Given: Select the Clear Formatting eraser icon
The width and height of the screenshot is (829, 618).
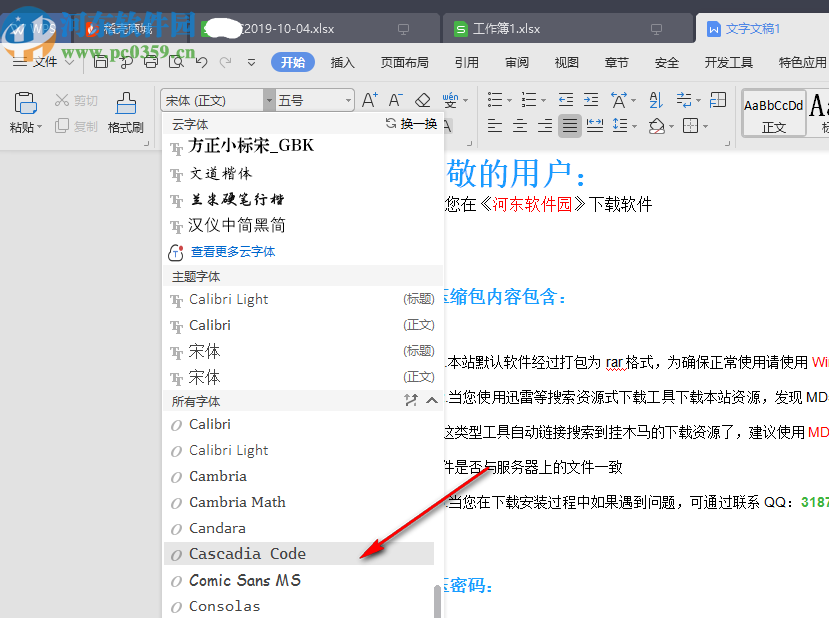Looking at the screenshot, I should [422, 100].
